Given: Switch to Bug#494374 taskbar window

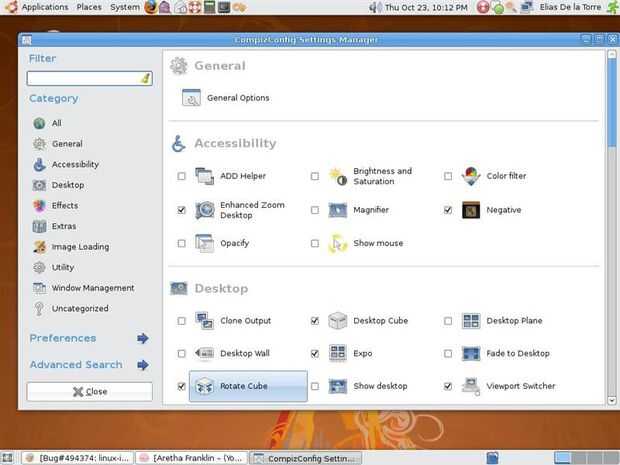Looking at the screenshot, I should [x=77, y=458].
